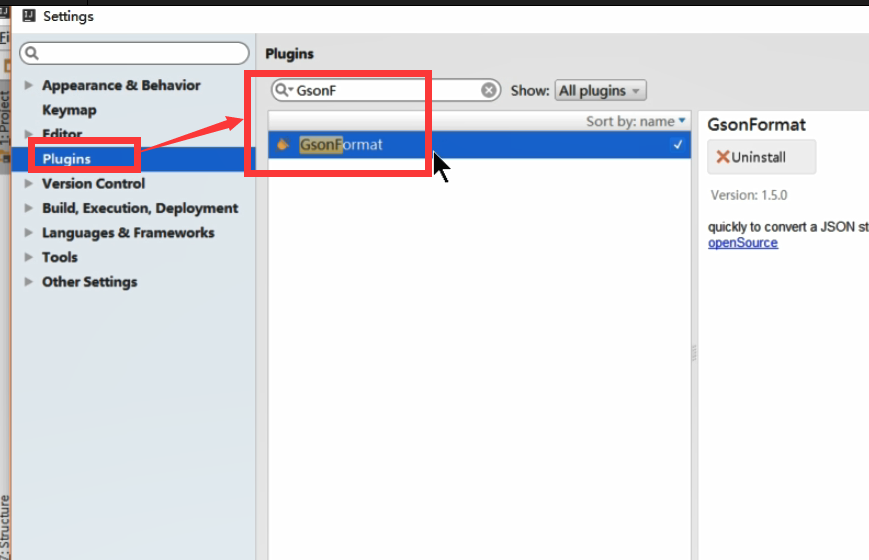Viewport: 869px width, 560px height.
Task: Select Tools in settings tree
Action: [60, 257]
